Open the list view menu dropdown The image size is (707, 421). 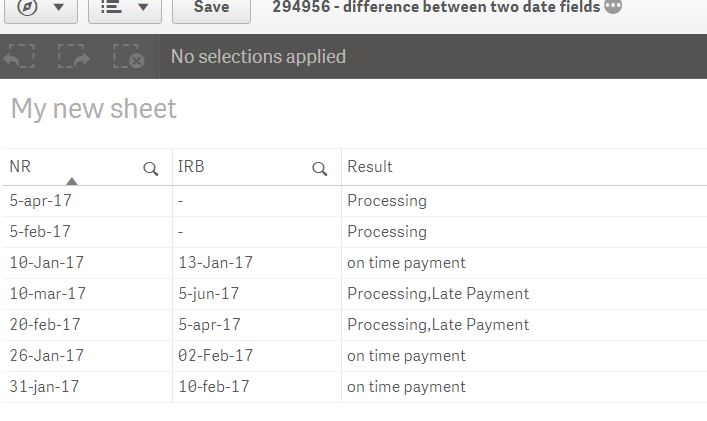point(124,8)
